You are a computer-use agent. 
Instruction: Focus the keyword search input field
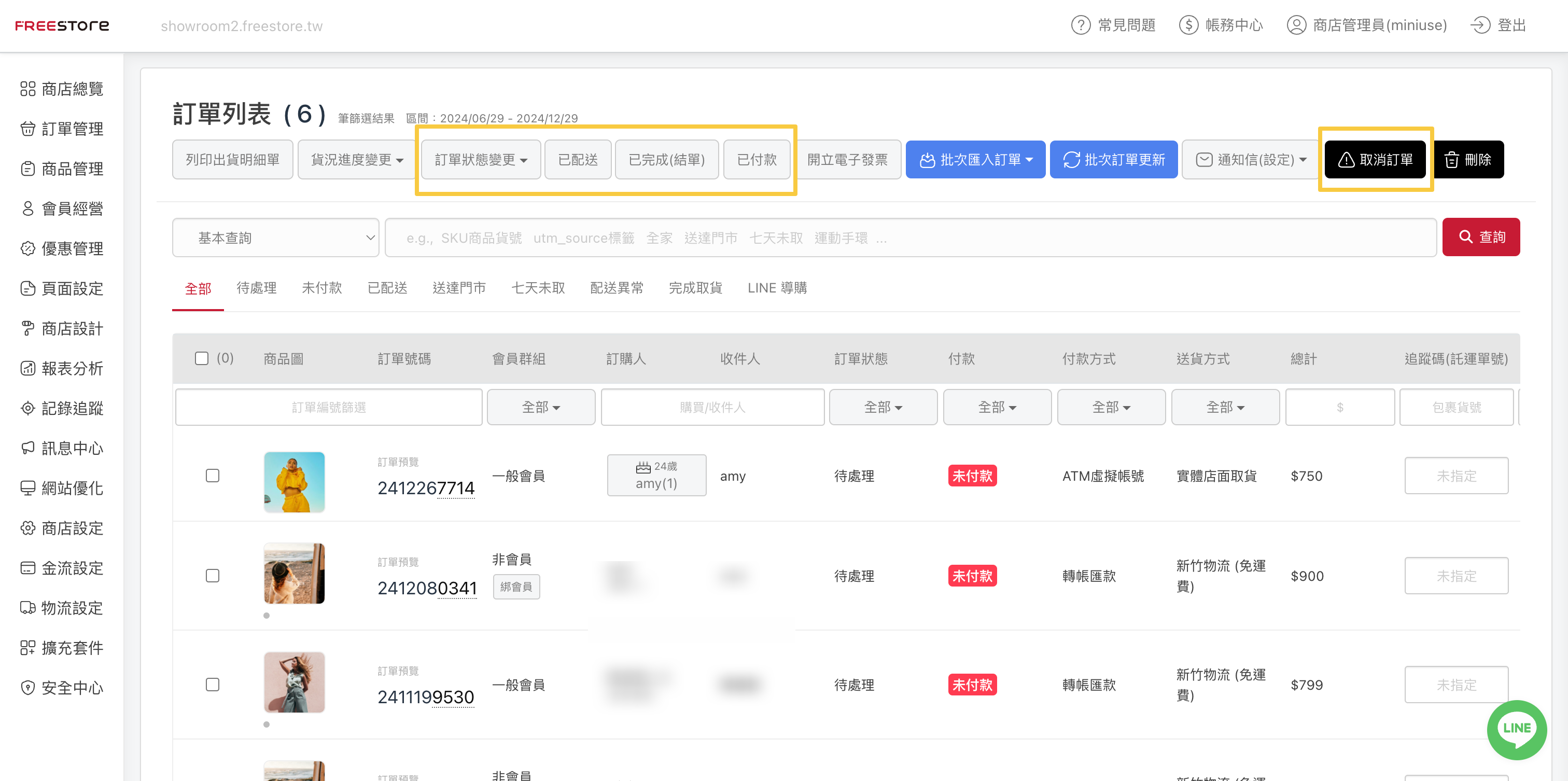coord(911,238)
